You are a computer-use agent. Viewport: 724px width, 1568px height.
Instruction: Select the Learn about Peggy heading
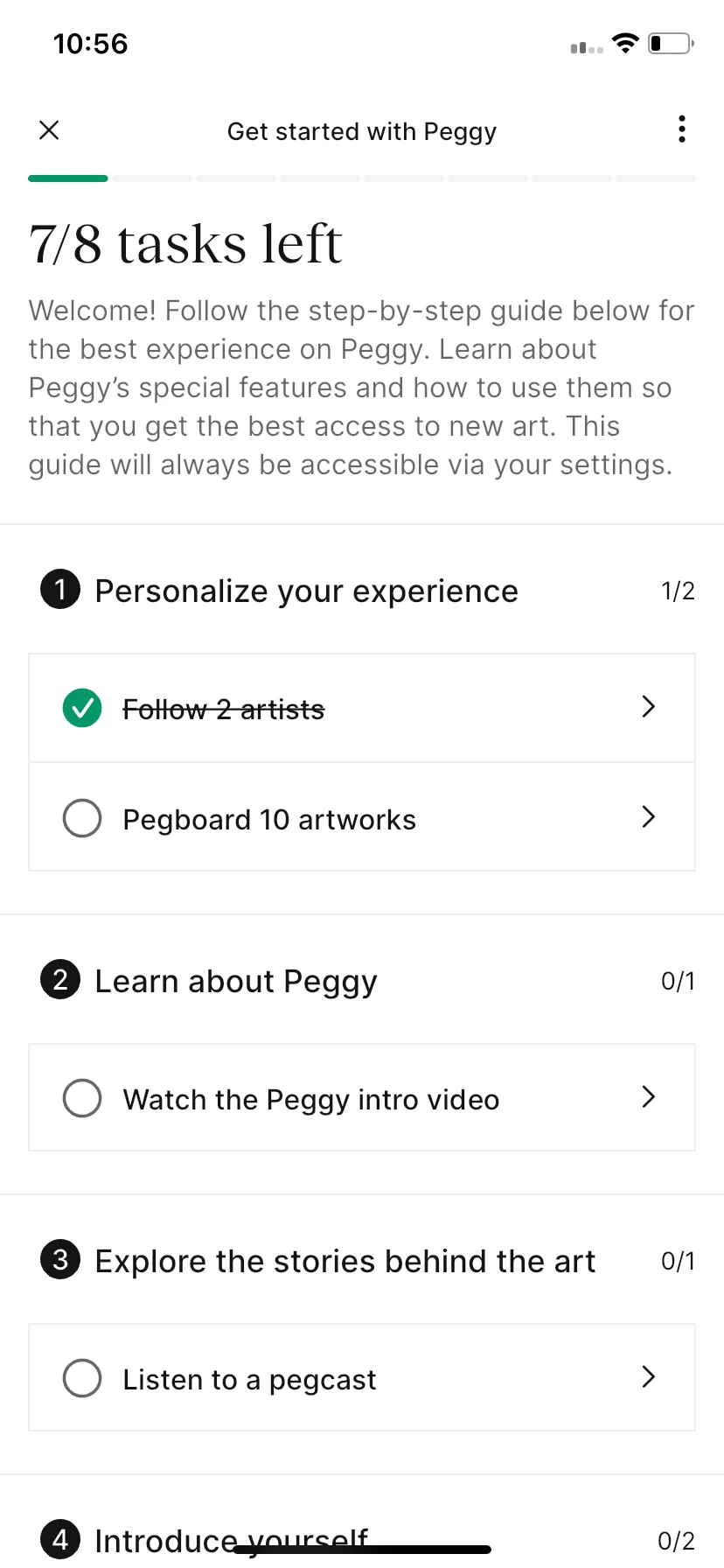236,982
